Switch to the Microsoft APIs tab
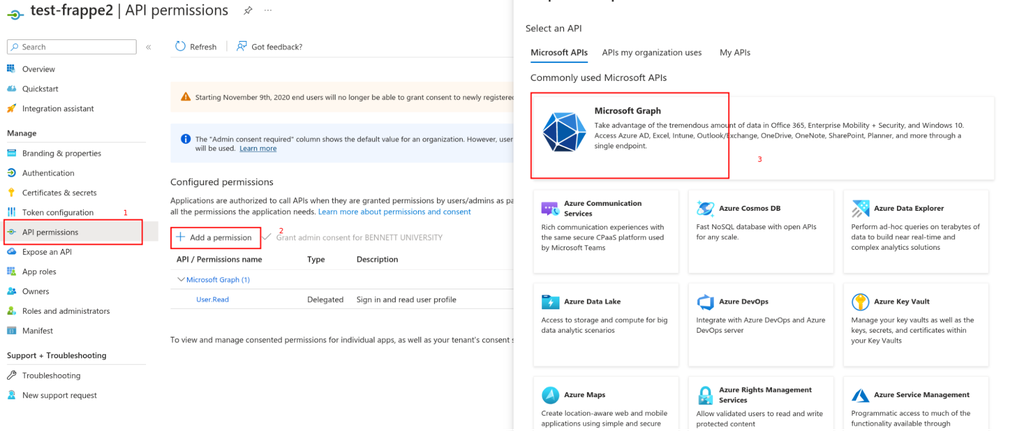1024x431 pixels. 559,52
